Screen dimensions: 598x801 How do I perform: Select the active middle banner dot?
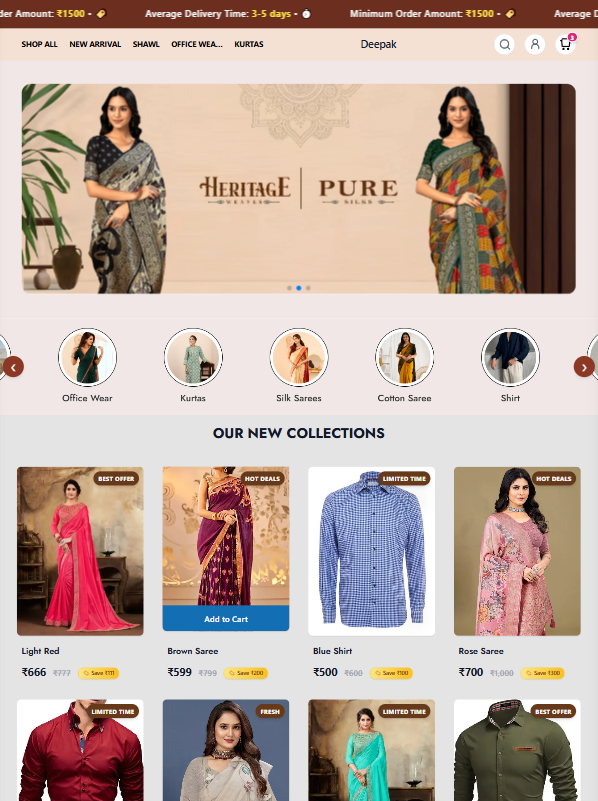pos(299,288)
